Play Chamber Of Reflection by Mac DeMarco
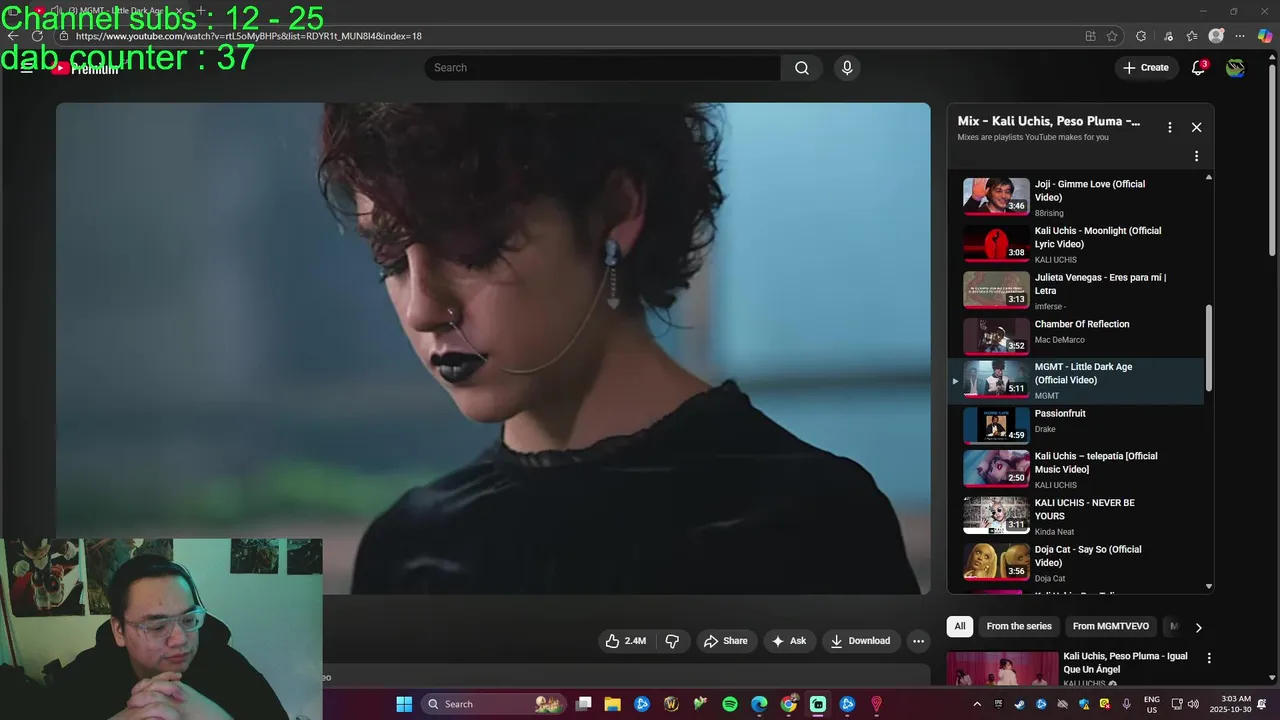The height and width of the screenshot is (720, 1280). [x=1078, y=336]
